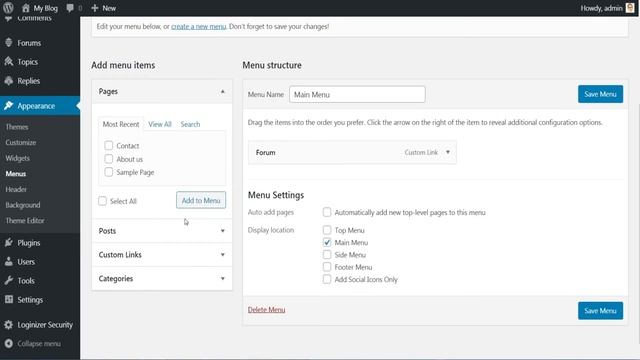
Task: Check the Contact page checkbox
Action: [x=109, y=145]
